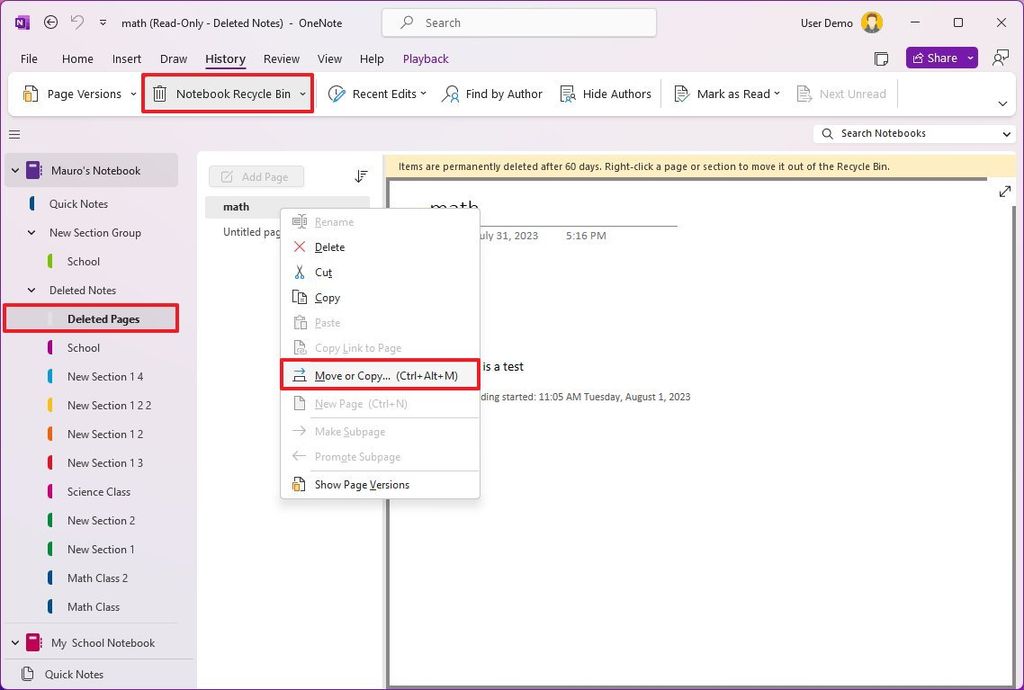Expand the ribbon overflow chevron
The height and width of the screenshot is (690, 1024).
click(x=1001, y=103)
